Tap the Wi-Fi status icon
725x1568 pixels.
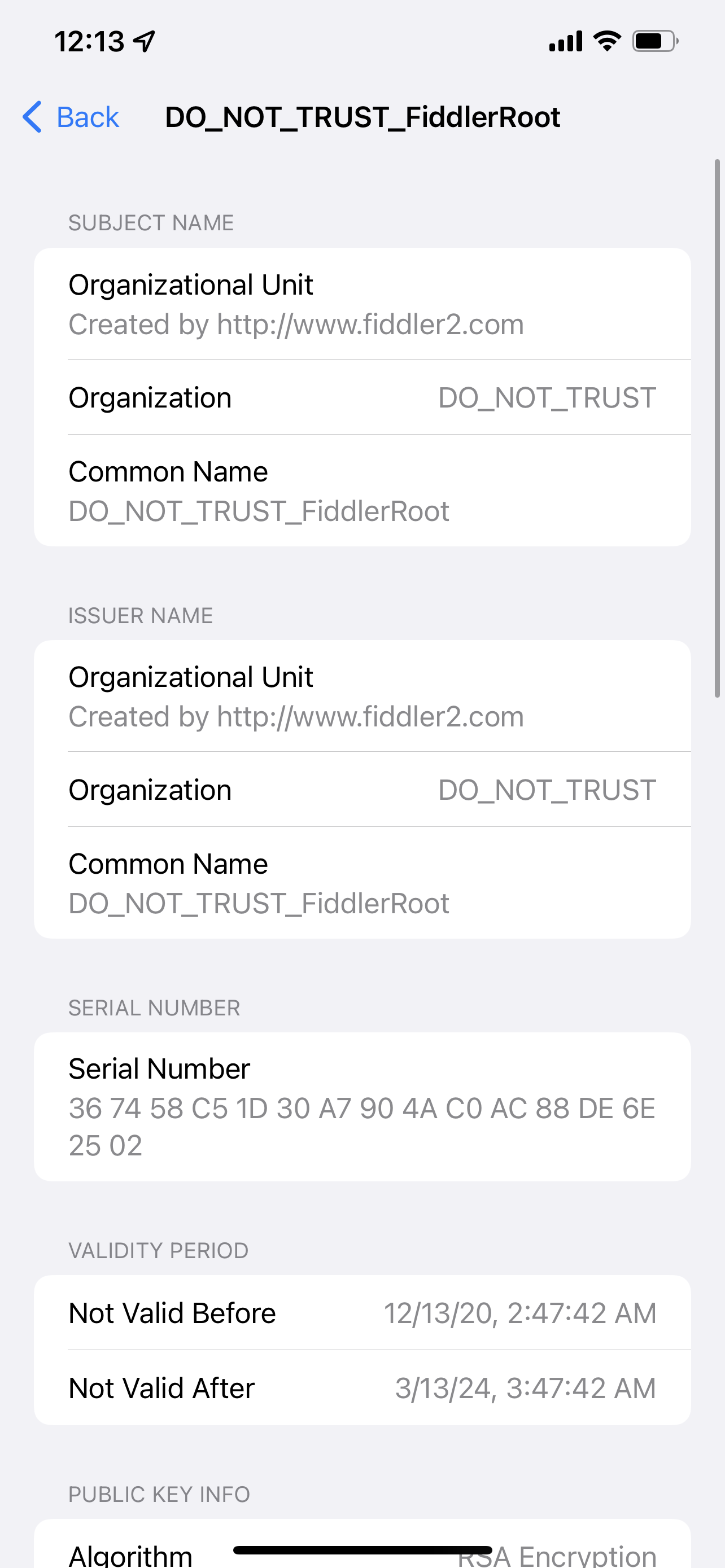pyautogui.click(x=607, y=41)
